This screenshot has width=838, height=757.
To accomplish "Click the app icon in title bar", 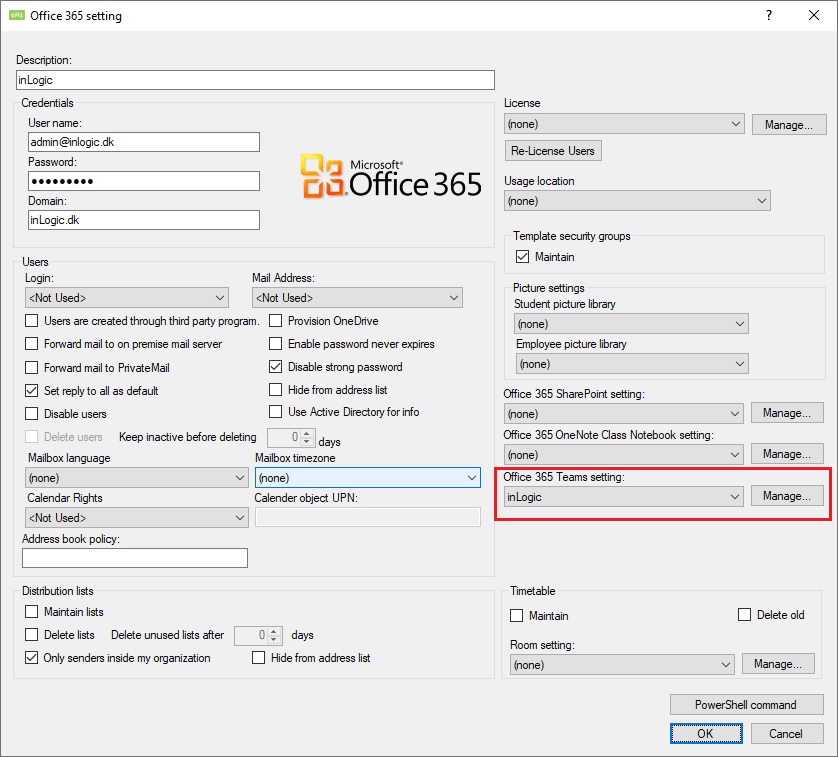I will [x=16, y=15].
